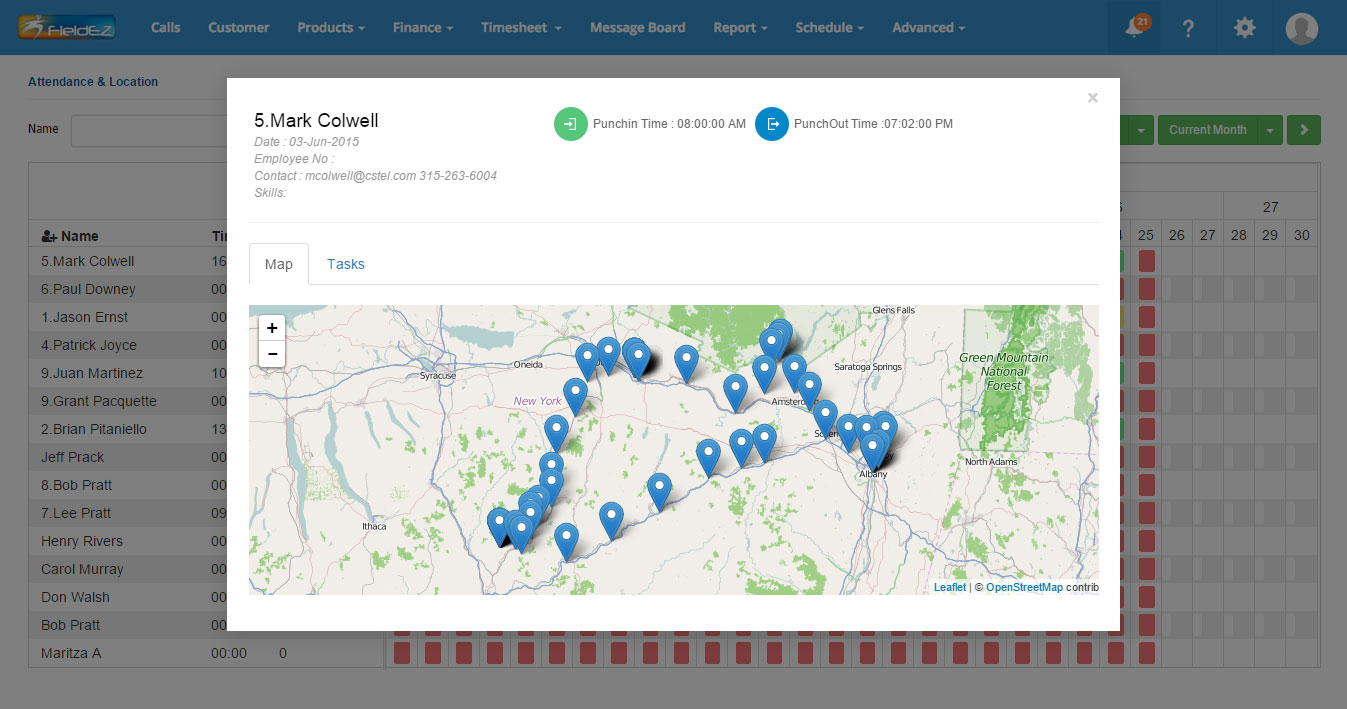Viewport: 1347px width, 709px height.
Task: Click the blue PunchOut icon
Action: 772,124
